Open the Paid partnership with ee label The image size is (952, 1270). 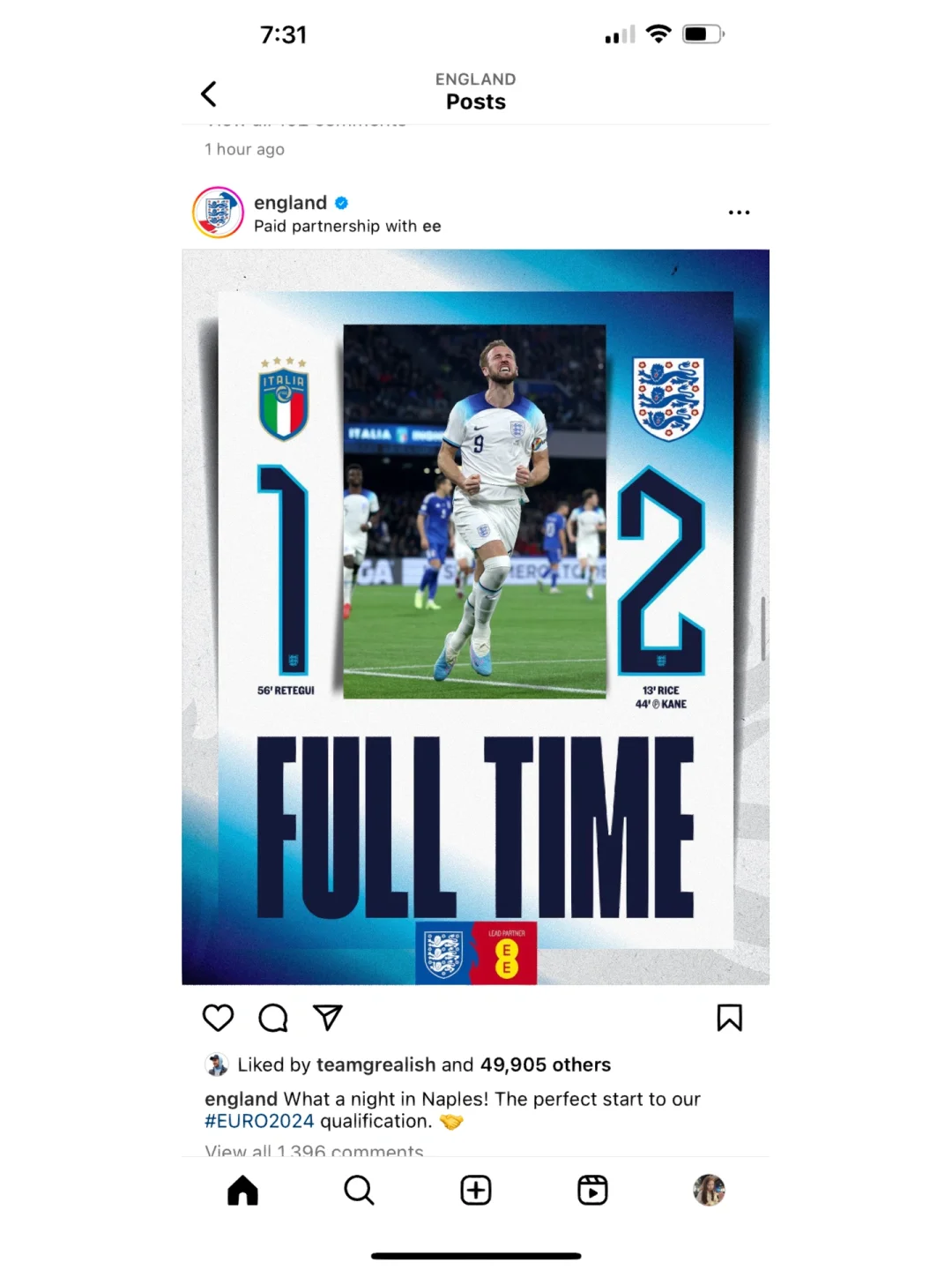347,227
